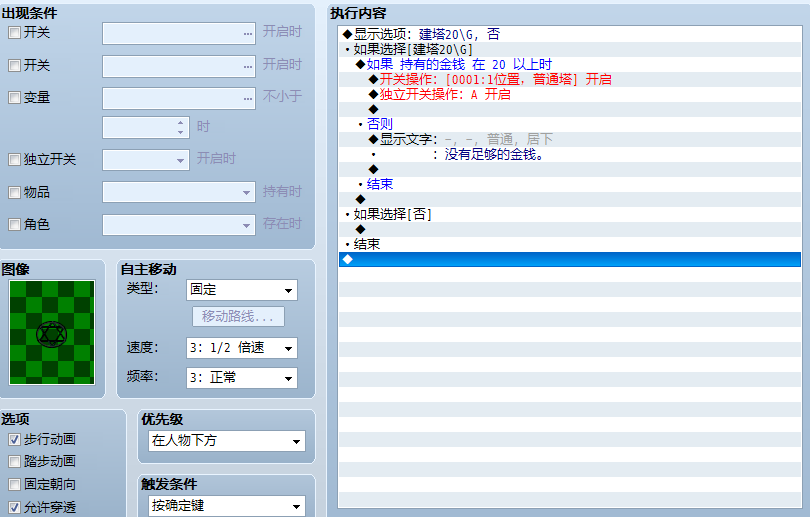Open the 类型 dropdown showing 固定

coord(242,290)
